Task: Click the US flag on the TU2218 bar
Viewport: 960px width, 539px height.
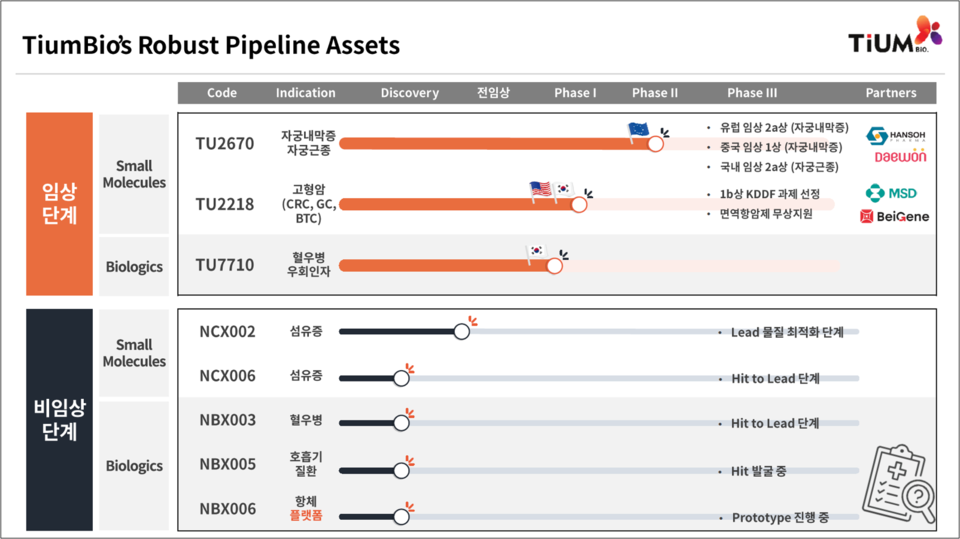Action: 541,189
